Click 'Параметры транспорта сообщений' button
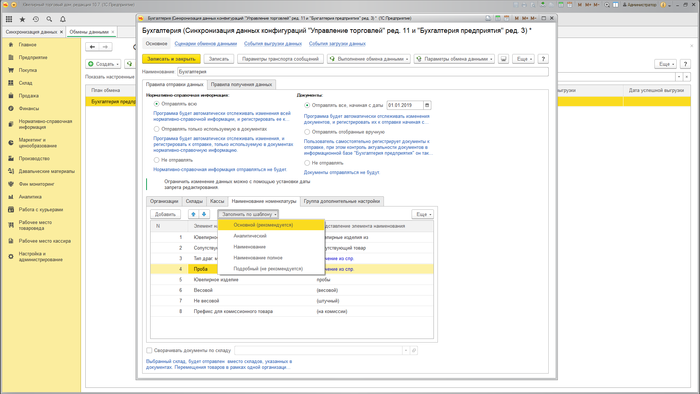The height and width of the screenshot is (394, 700). coord(280,59)
